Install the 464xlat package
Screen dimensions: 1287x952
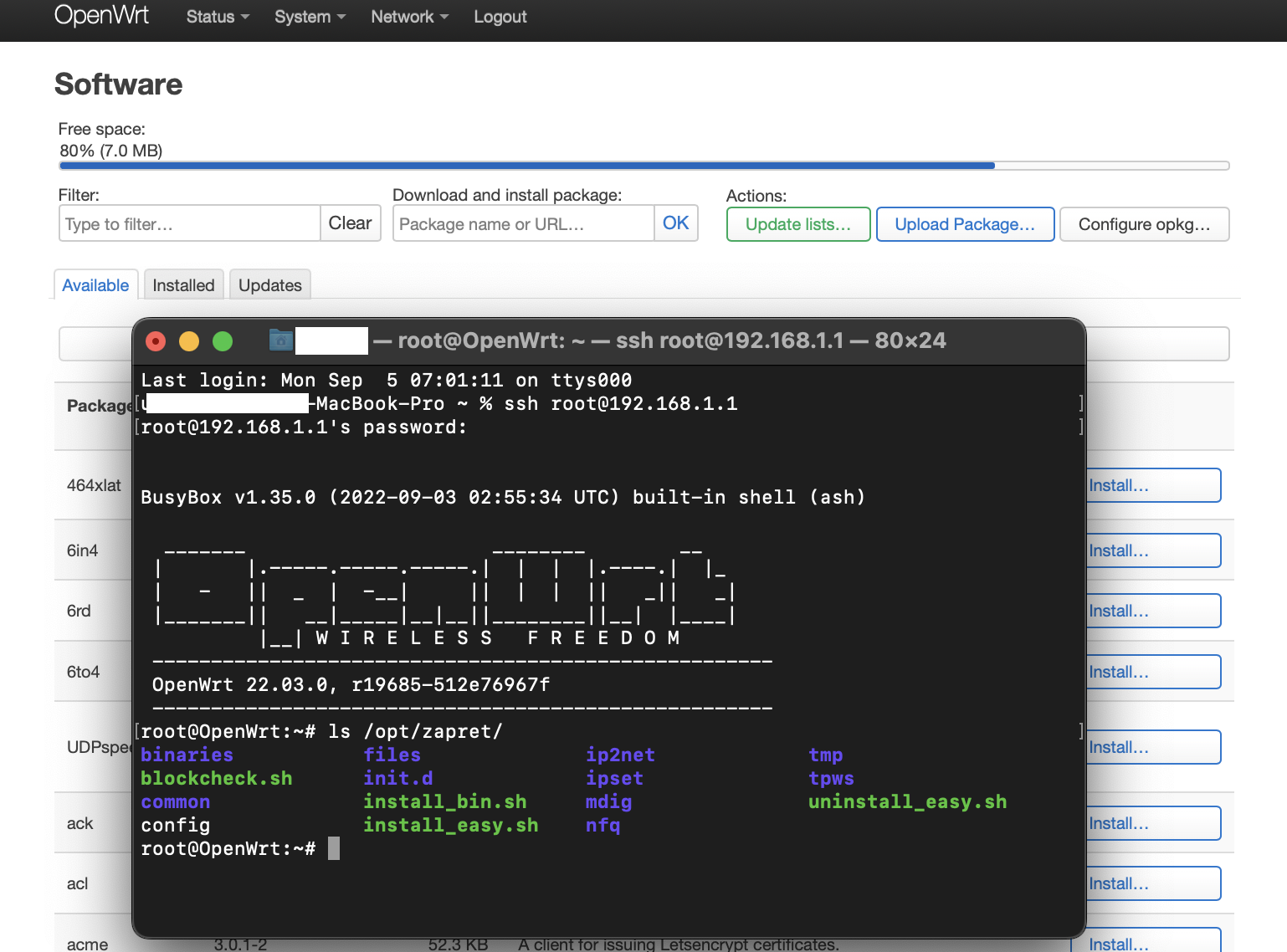(1154, 485)
